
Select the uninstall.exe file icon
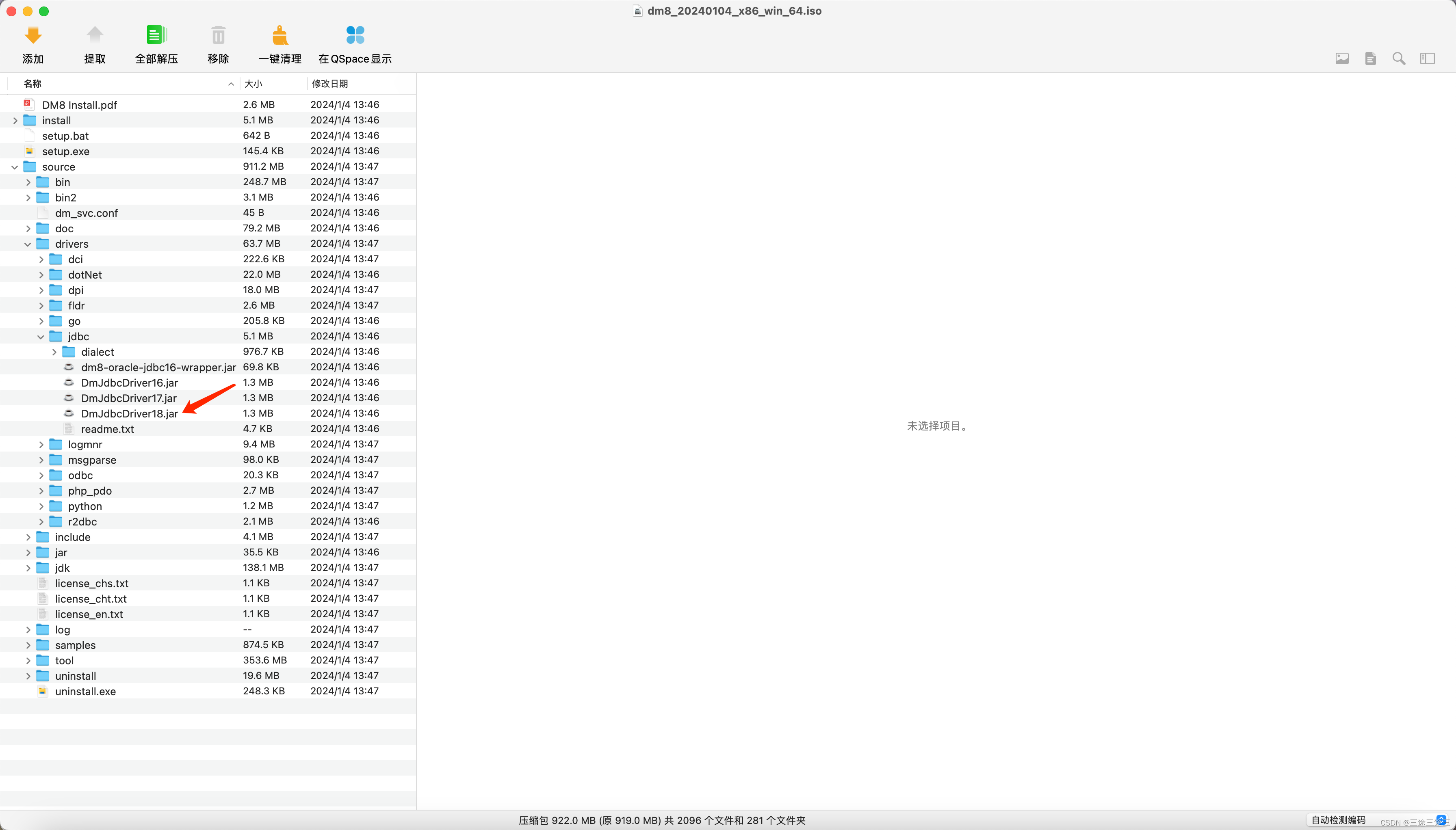tap(42, 691)
